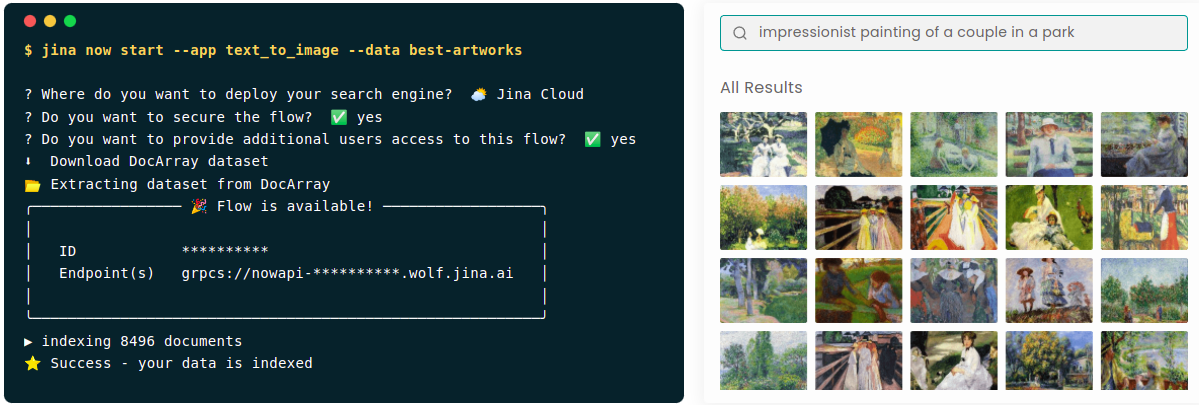Click the masked ID value asterisks

coord(225,251)
